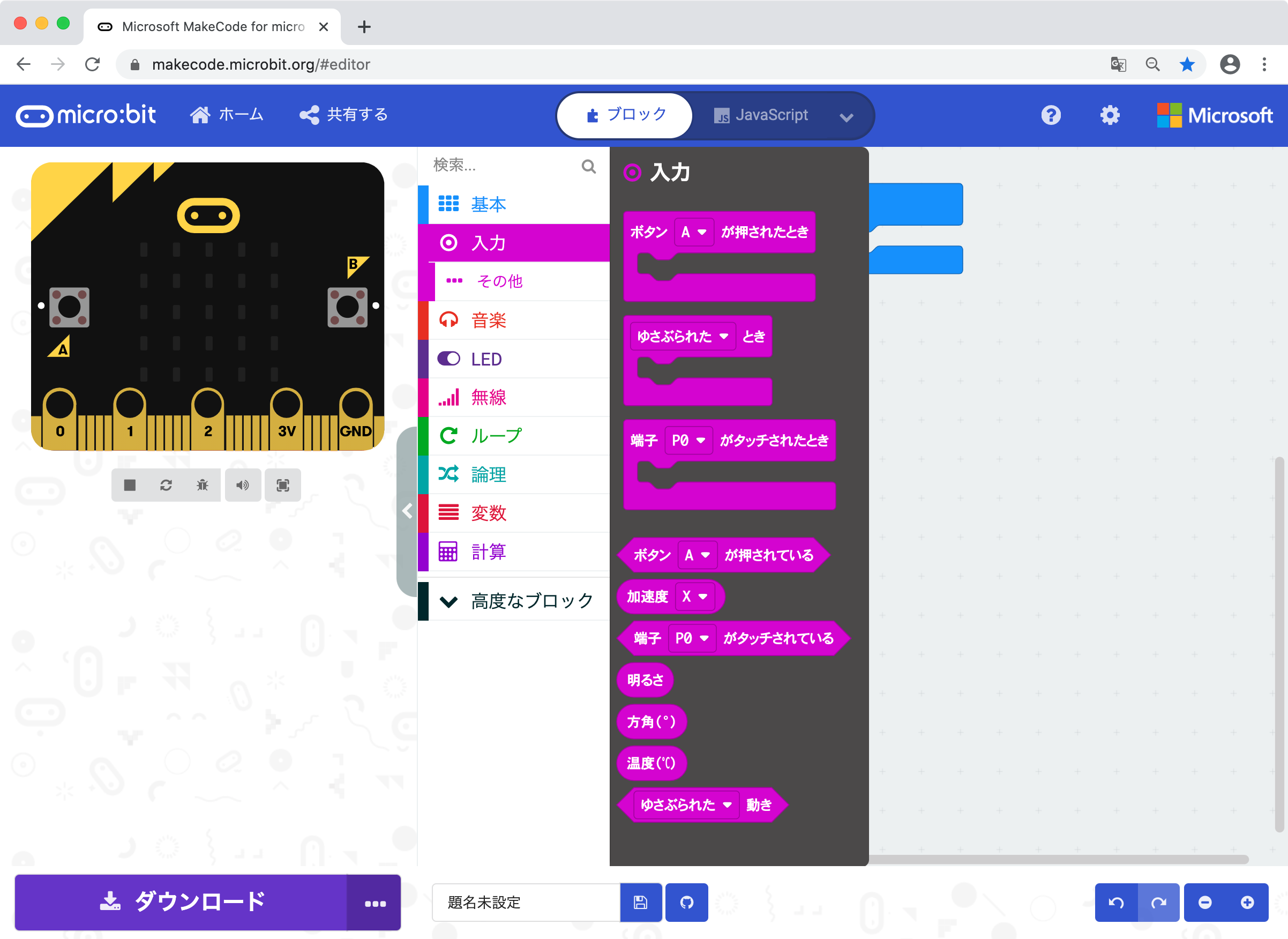Open the 計算 block category
The height and width of the screenshot is (939, 1288).
(x=514, y=552)
